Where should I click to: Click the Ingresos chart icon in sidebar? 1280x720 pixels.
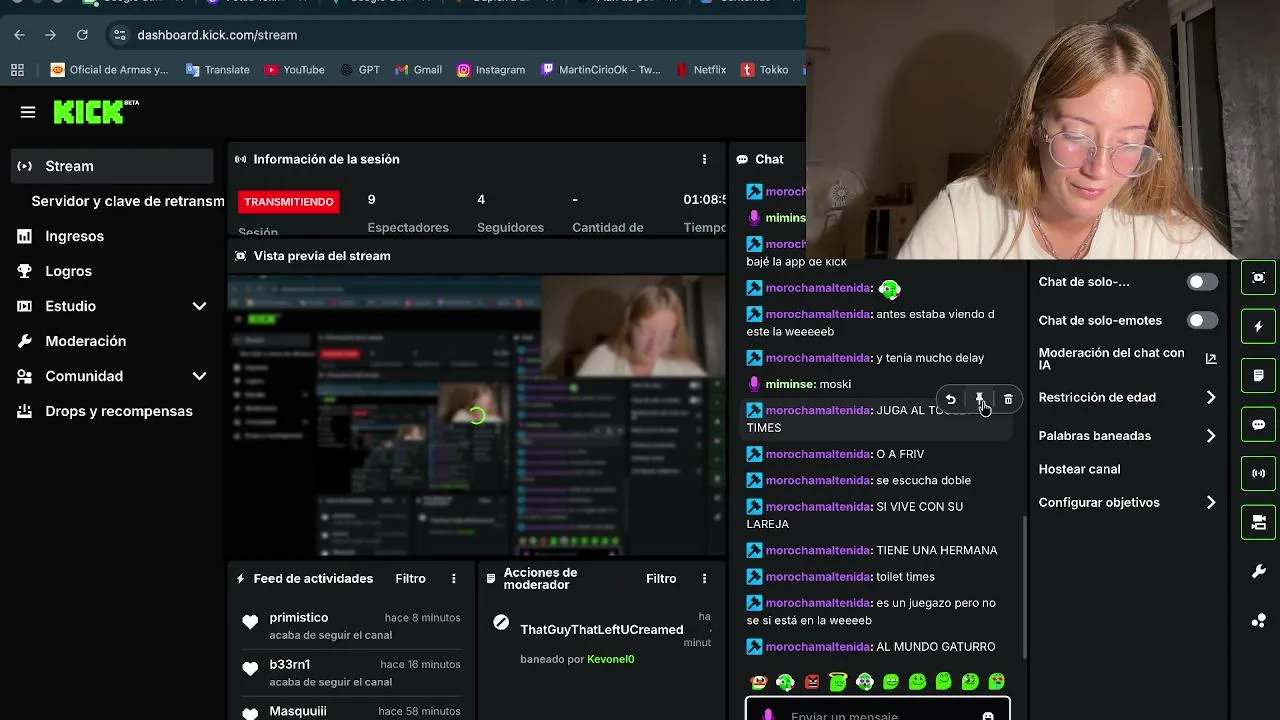[25, 236]
